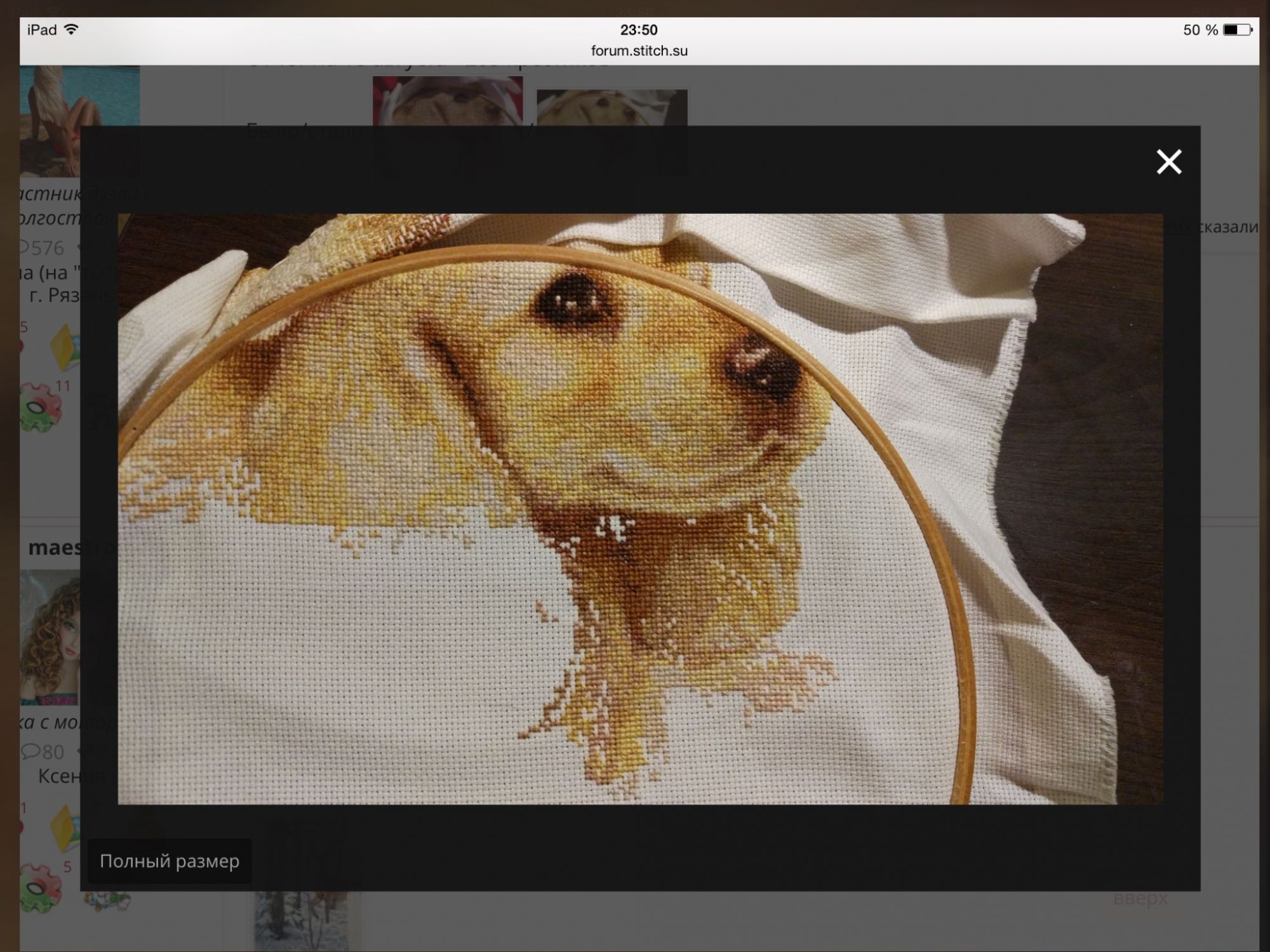Tap the Wi-Fi status icon
This screenshot has height=952, width=1270.
tap(71, 29)
